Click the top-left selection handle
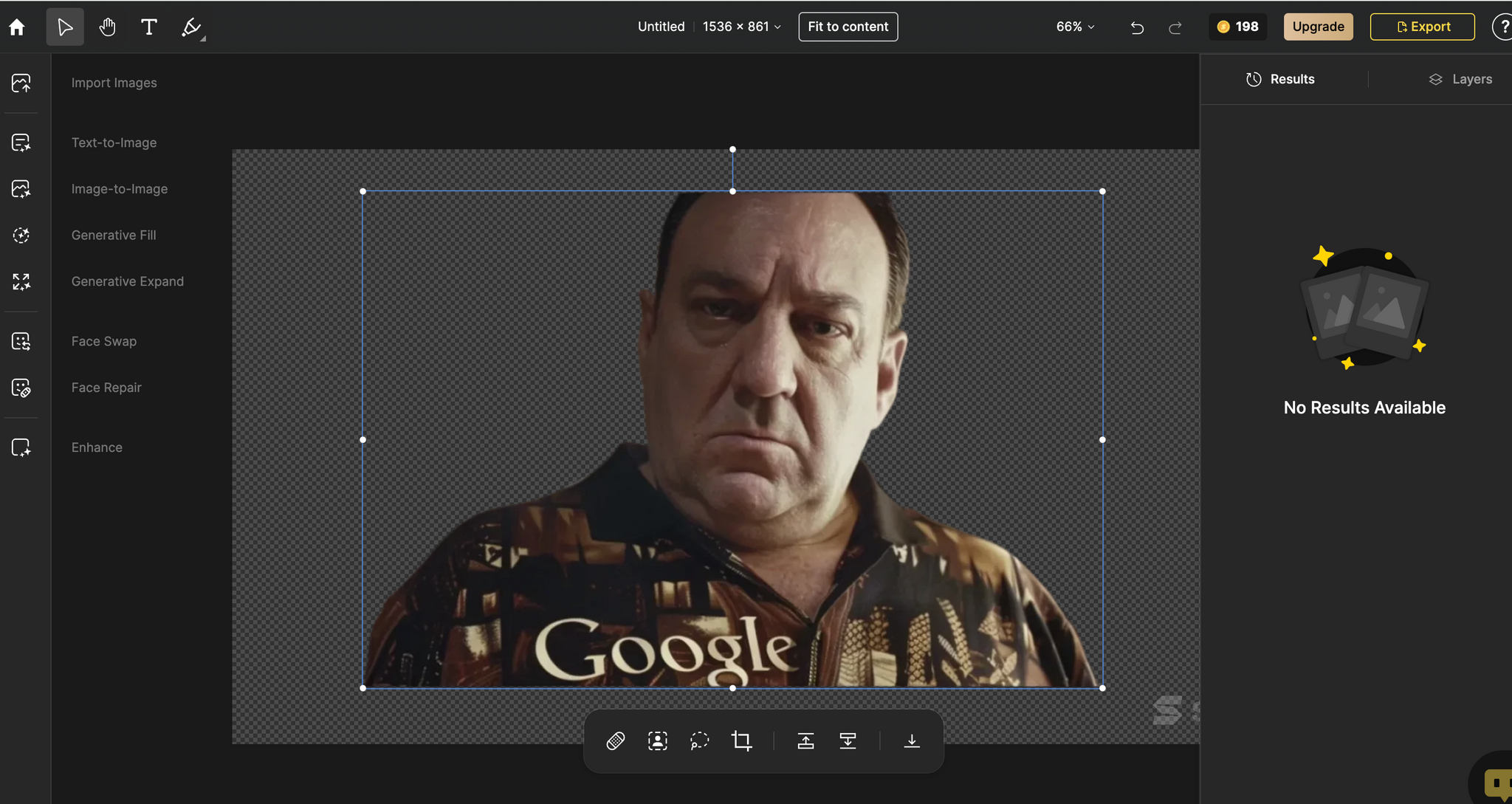The height and width of the screenshot is (804, 1512). click(x=362, y=191)
